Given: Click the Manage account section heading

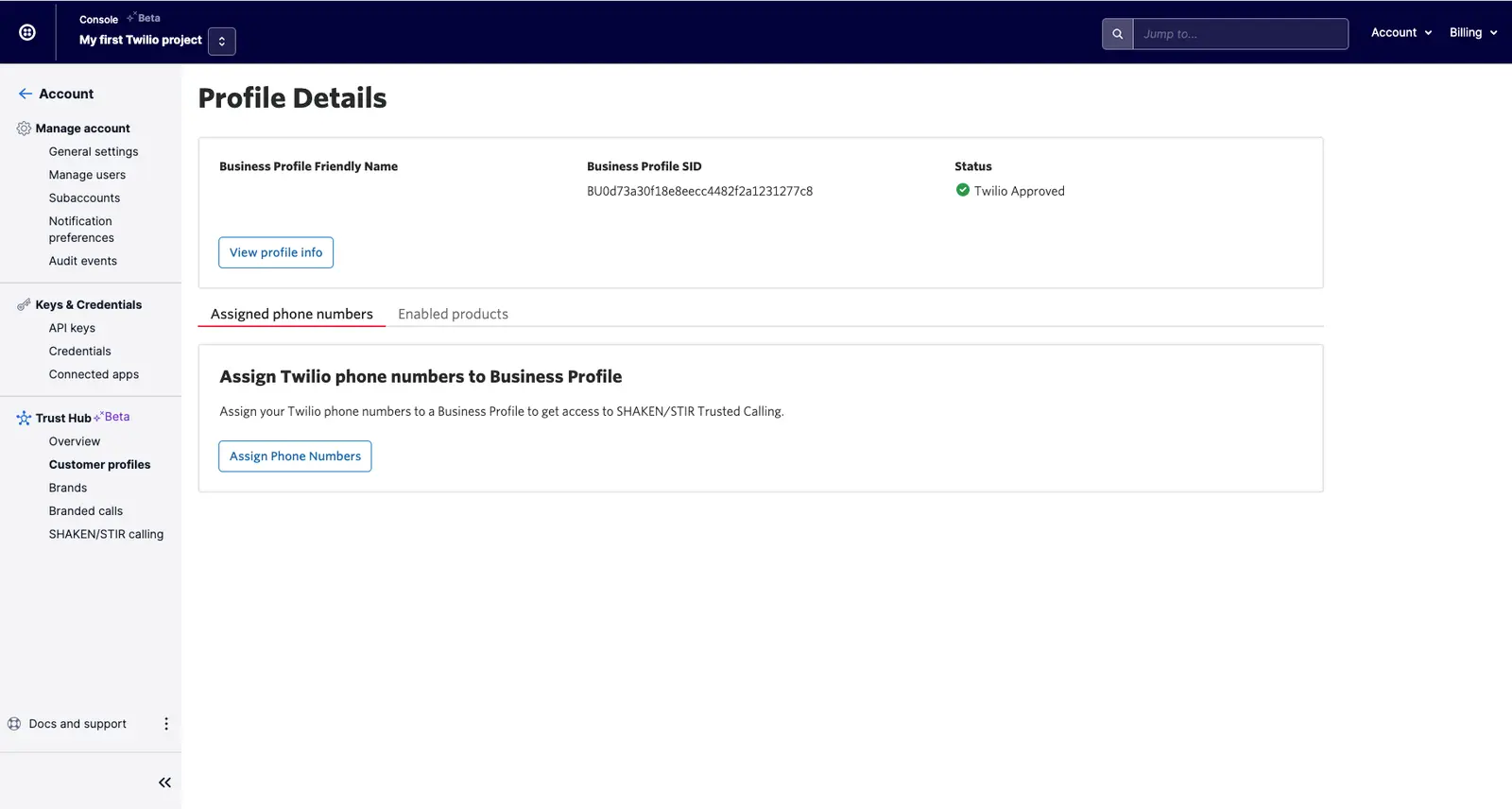Looking at the screenshot, I should pos(83,129).
